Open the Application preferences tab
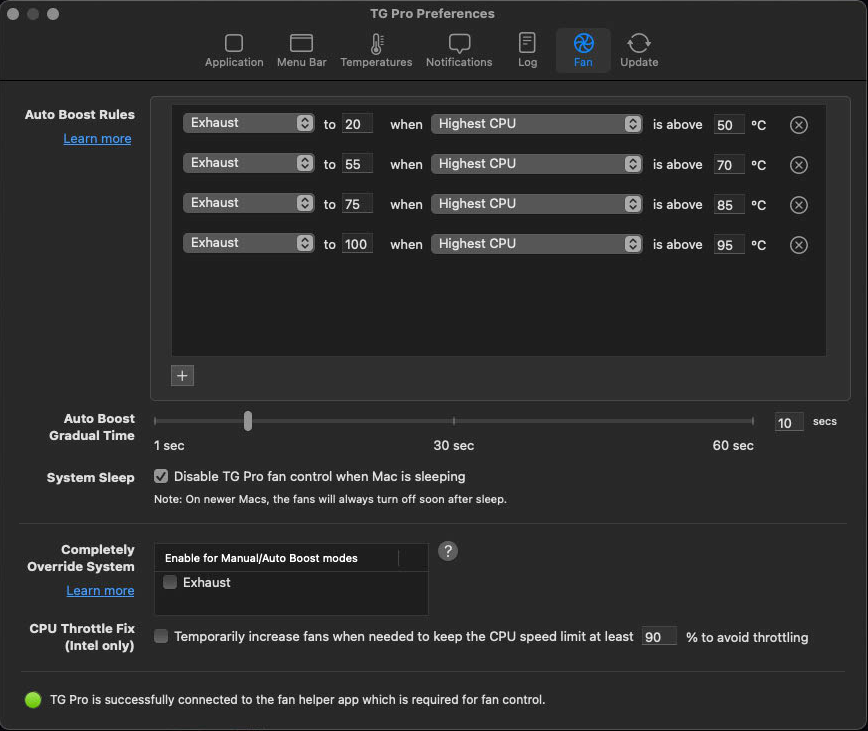The width and height of the screenshot is (868, 731). coord(234,50)
